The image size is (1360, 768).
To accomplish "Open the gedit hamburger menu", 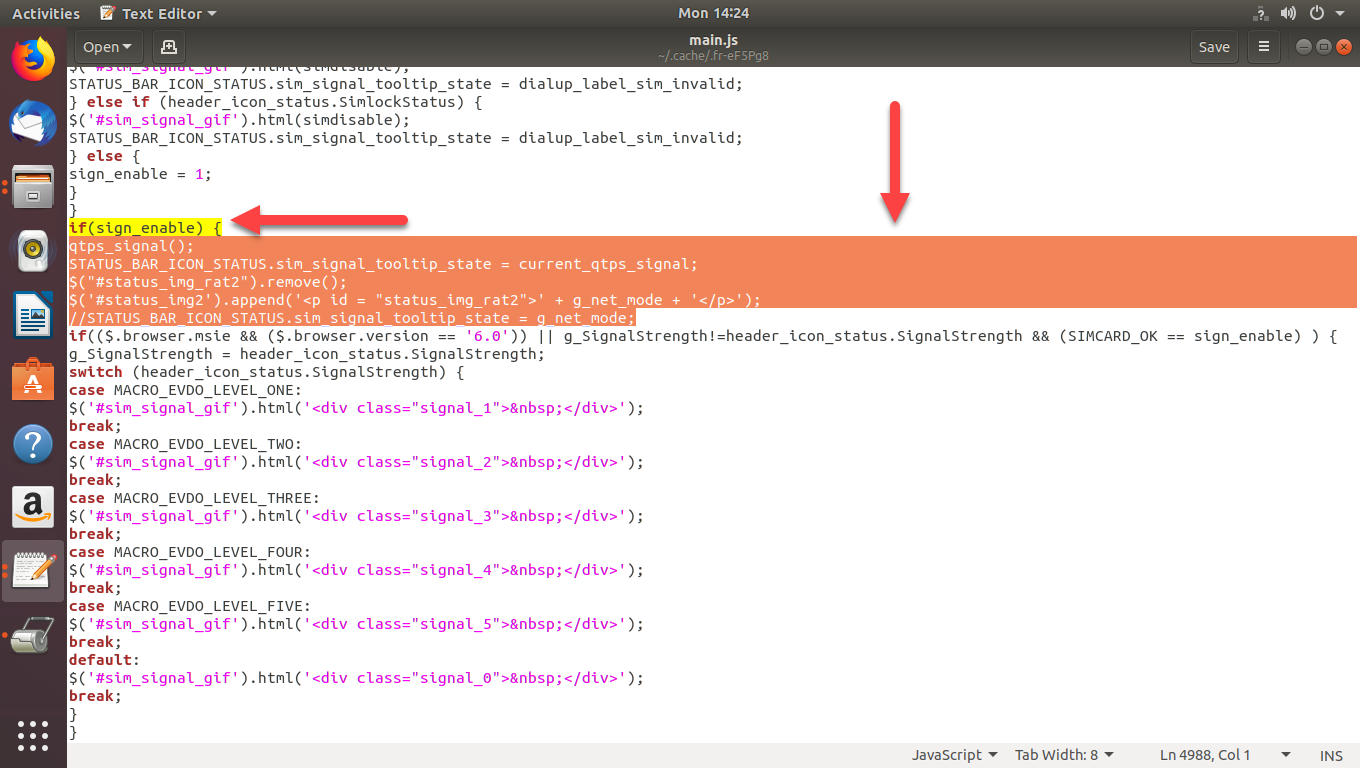I will [1264, 47].
